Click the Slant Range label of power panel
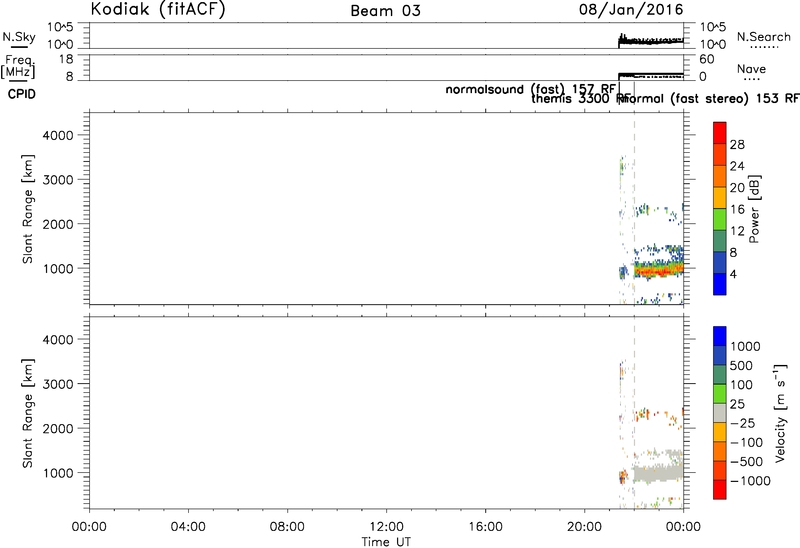The image size is (800, 548). coord(28,209)
